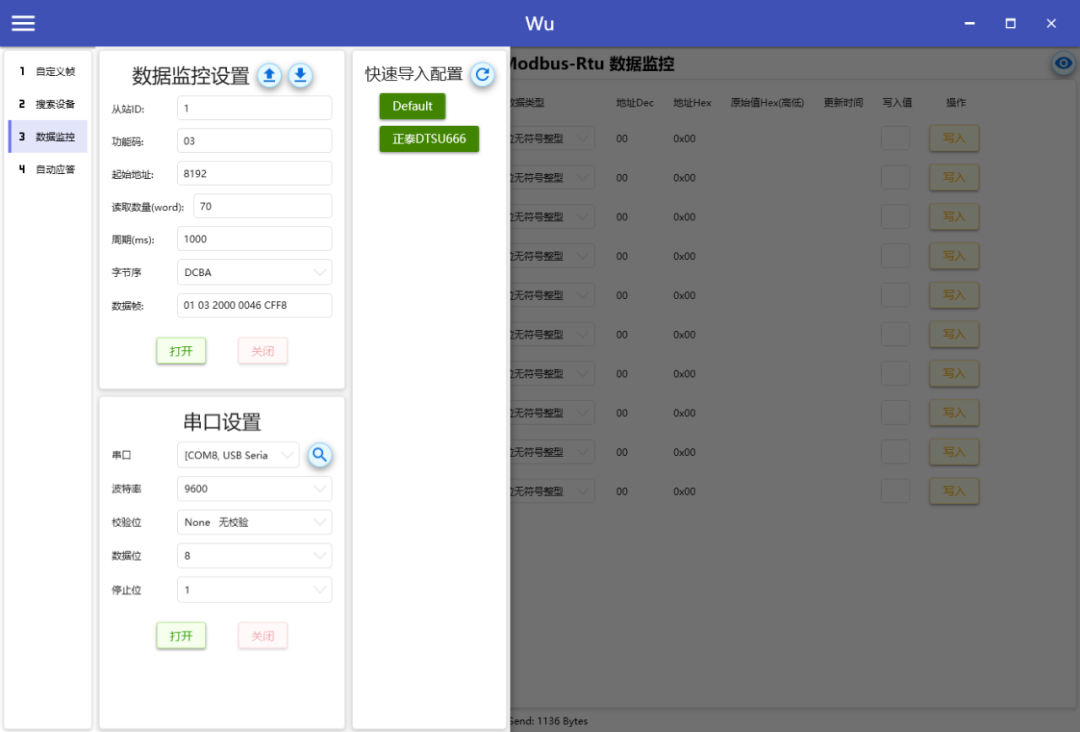Click the upload configuration arrow icon
Screen dimensions: 1080x732
click(x=268, y=75)
